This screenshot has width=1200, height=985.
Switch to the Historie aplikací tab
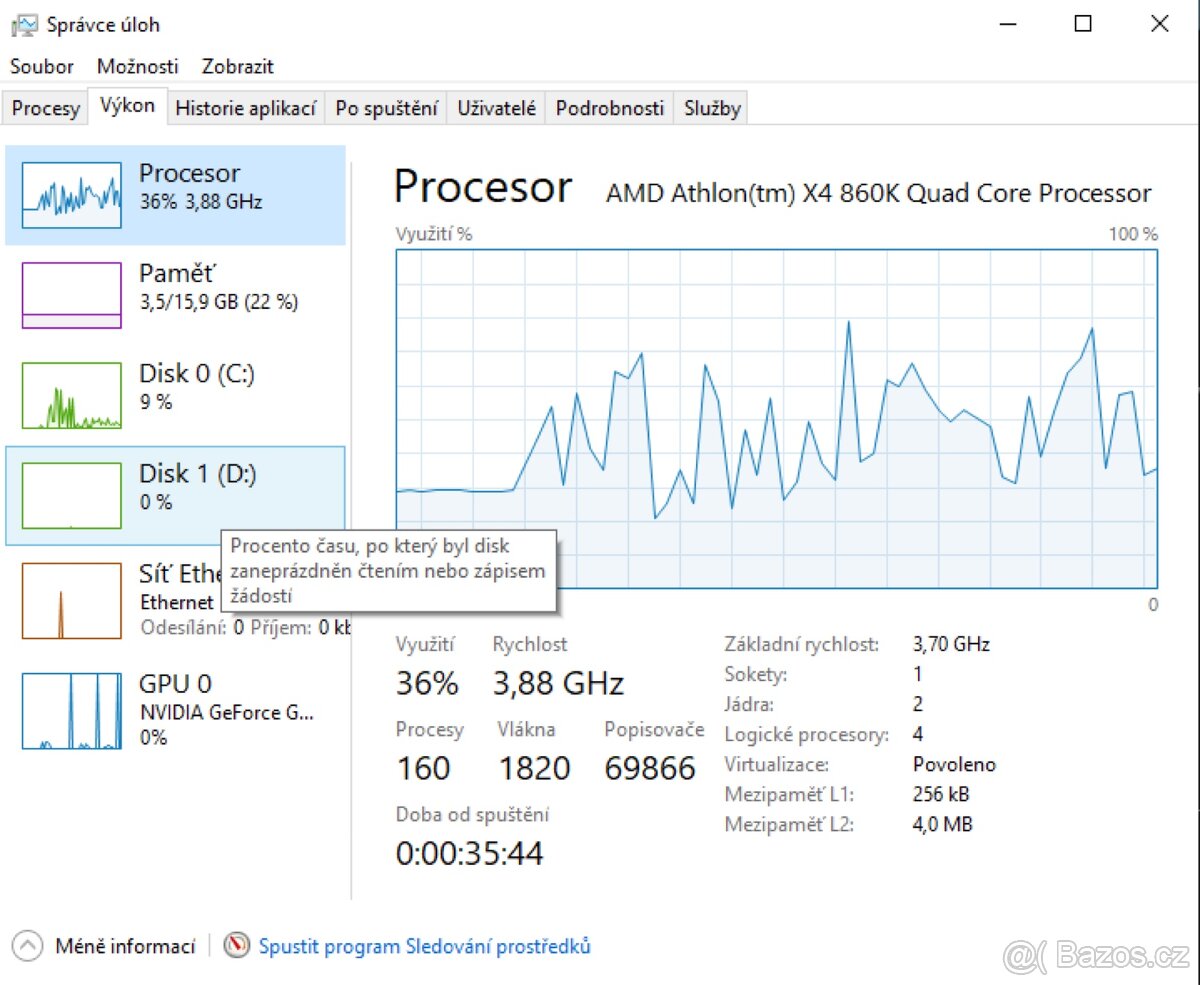246,109
